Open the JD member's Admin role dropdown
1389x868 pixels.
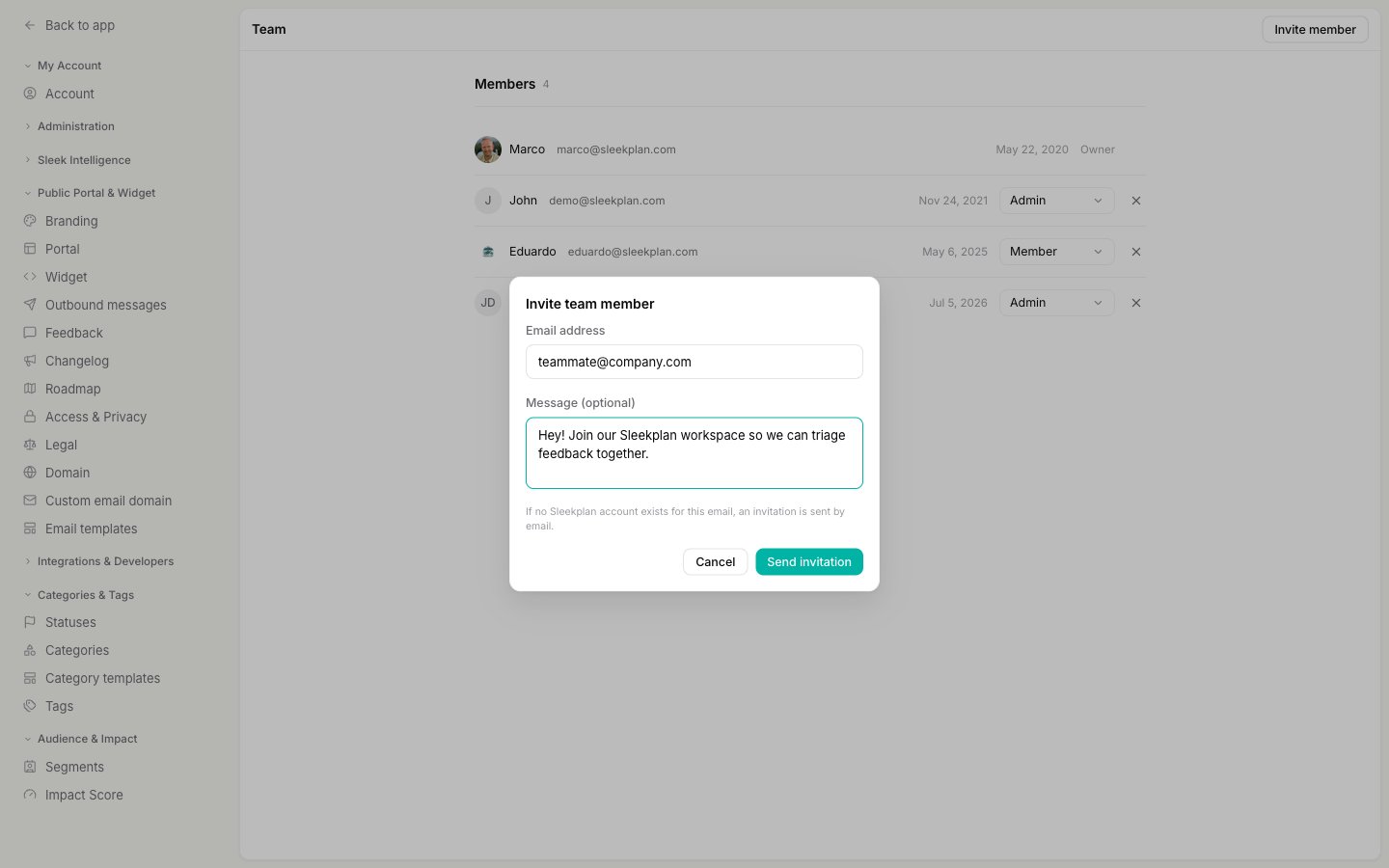(1056, 303)
